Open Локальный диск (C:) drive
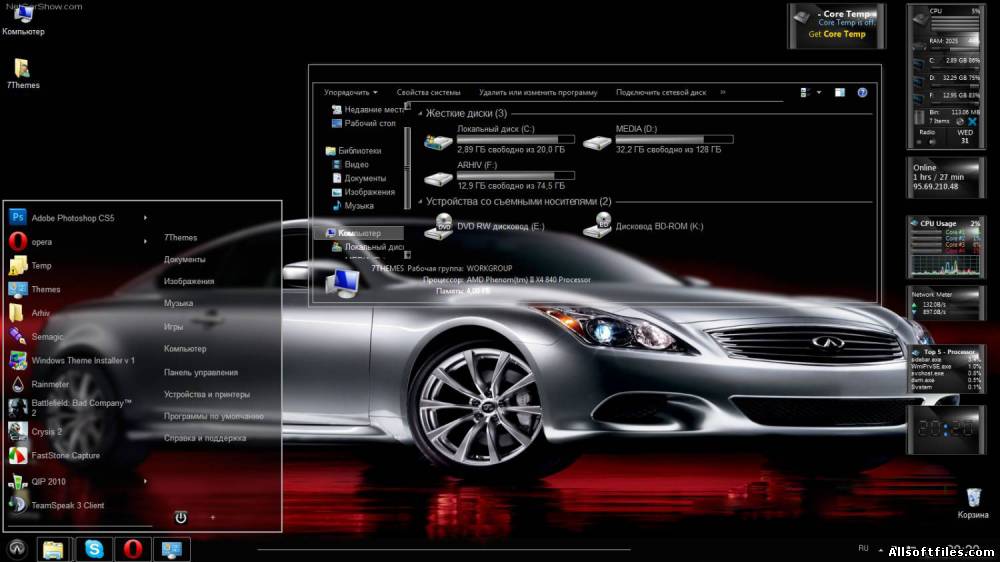Viewport: 1000px width, 562px height. click(499, 140)
